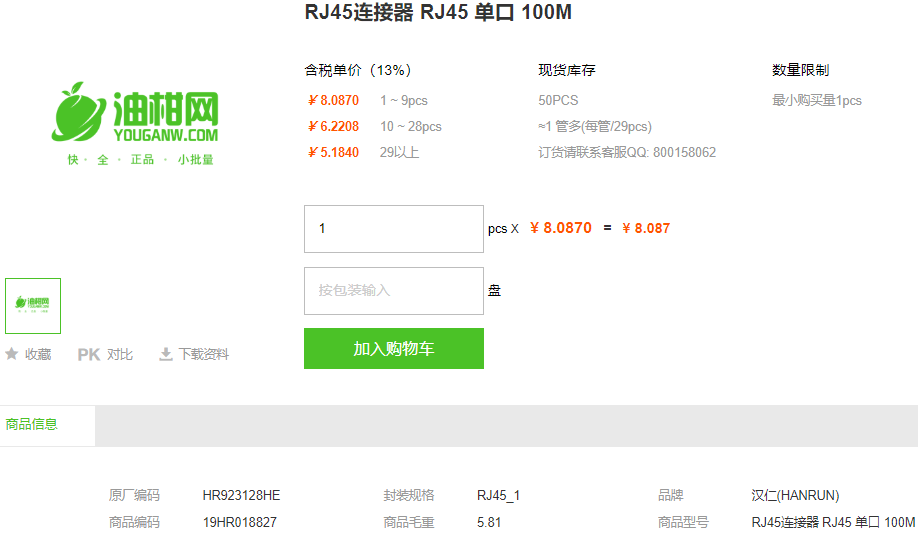The width and height of the screenshot is (918, 535).
Task: Click the ≈1 管多(每管/29pcs) text
Action: pos(595,126)
